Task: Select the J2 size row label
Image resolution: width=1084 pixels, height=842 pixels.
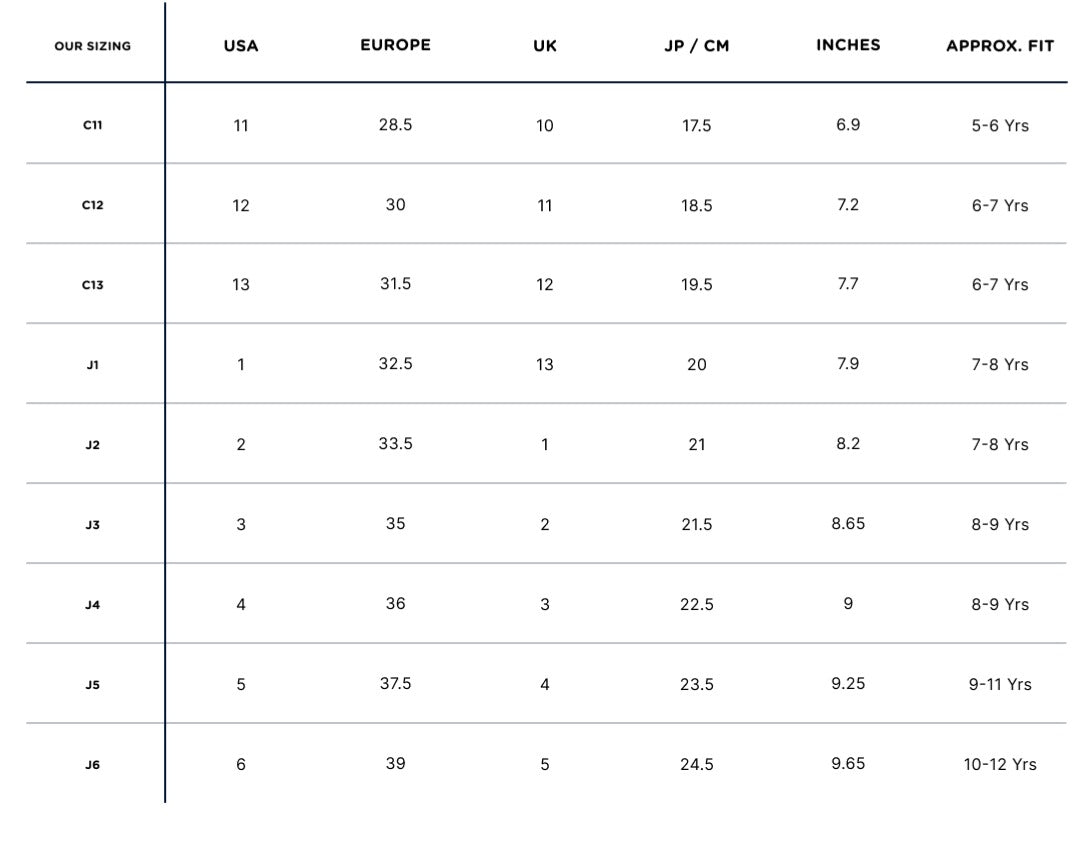Action: click(x=92, y=445)
